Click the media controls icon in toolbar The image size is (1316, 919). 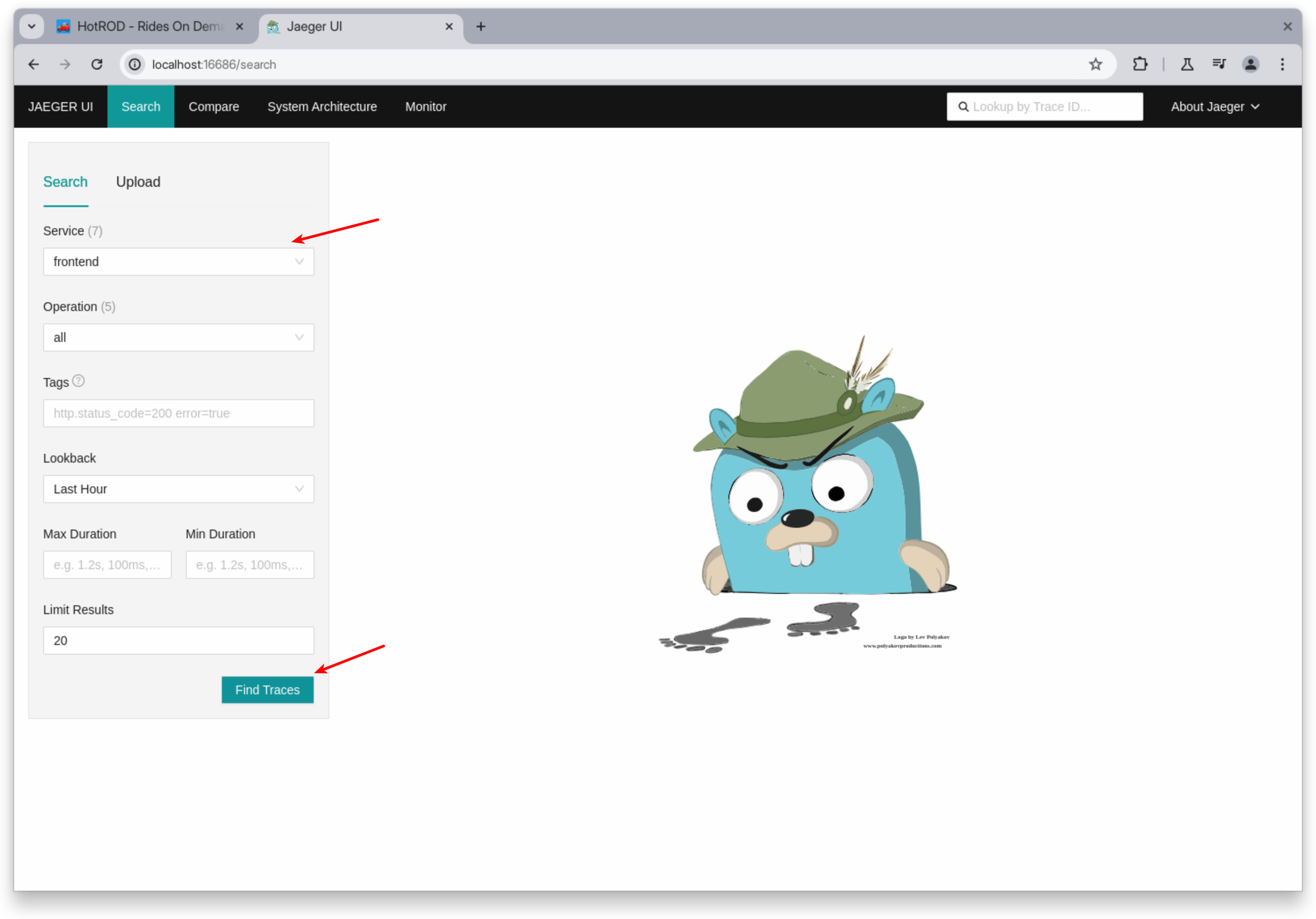point(1219,64)
